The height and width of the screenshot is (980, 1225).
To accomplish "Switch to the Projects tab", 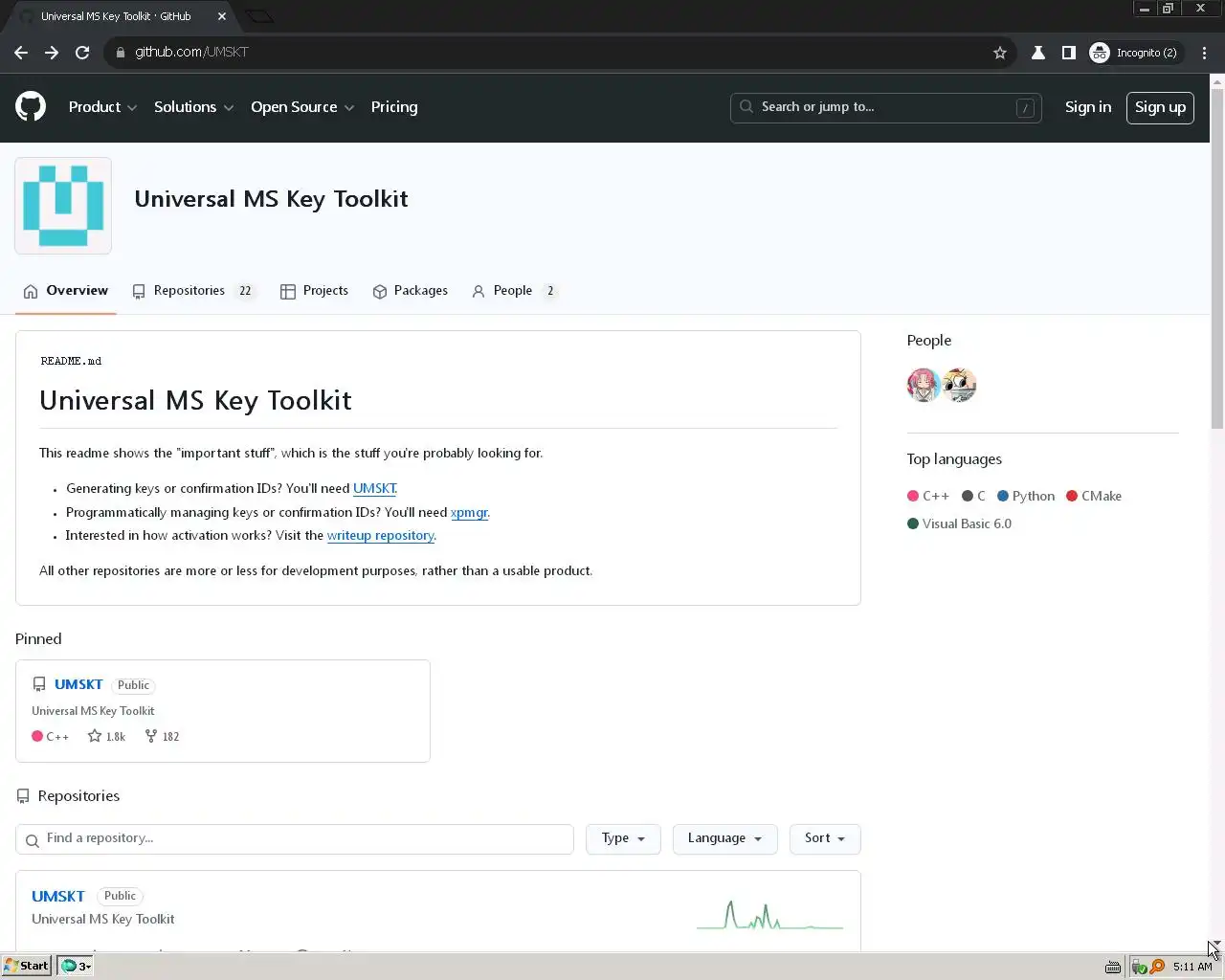I will [314, 291].
